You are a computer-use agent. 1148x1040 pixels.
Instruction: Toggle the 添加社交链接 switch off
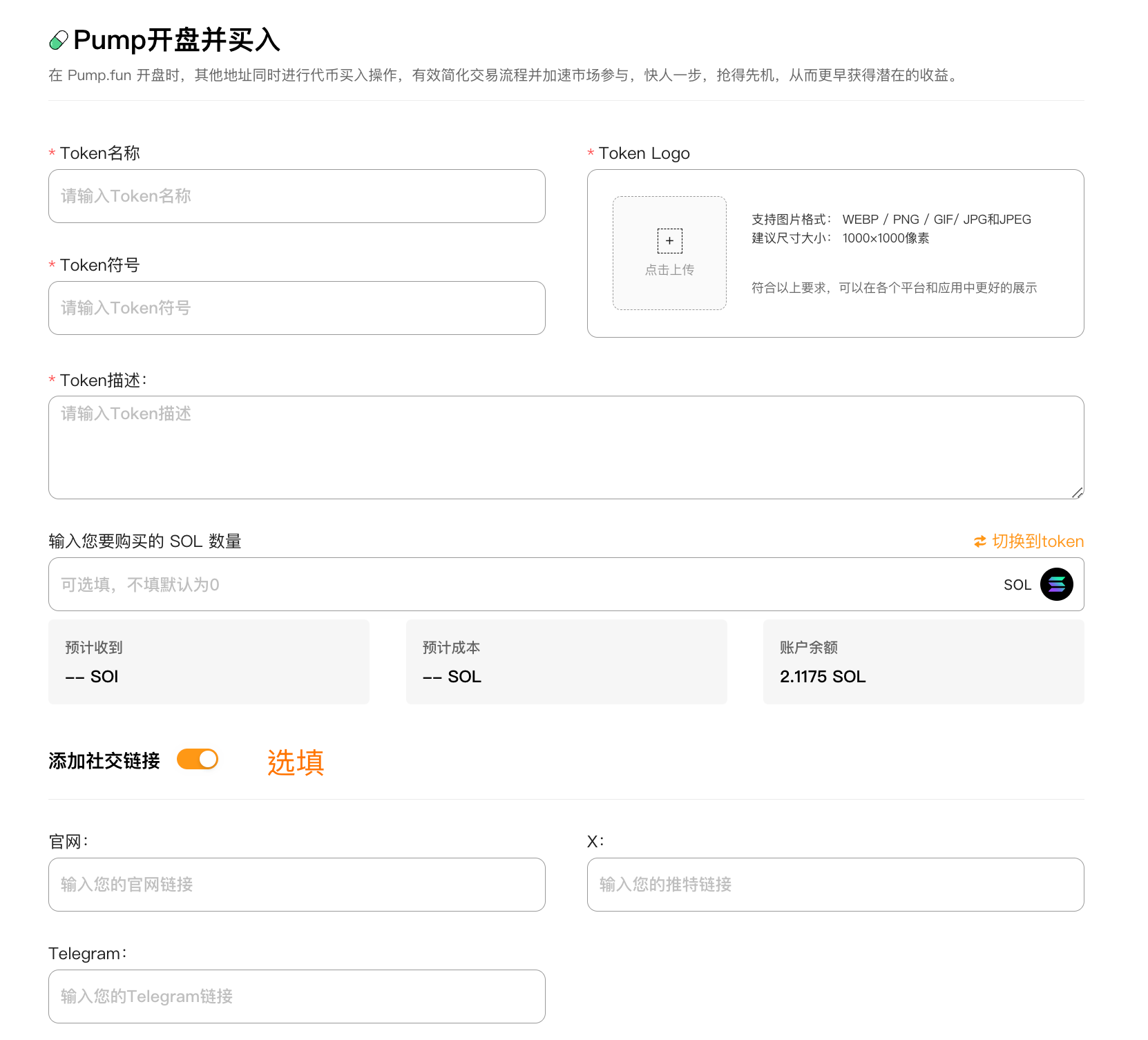[198, 760]
